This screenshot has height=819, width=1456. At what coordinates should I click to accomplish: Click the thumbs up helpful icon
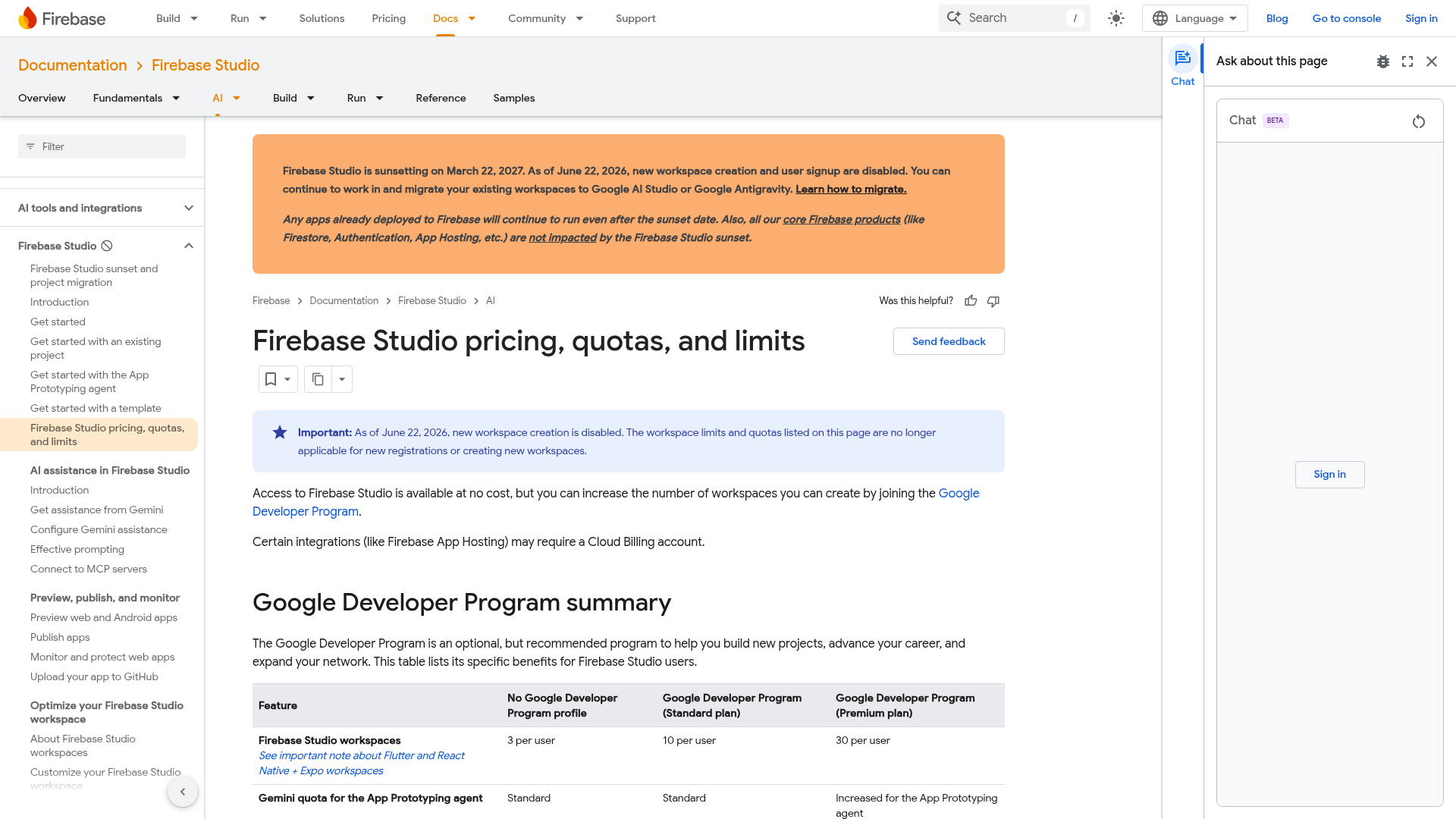coord(971,301)
